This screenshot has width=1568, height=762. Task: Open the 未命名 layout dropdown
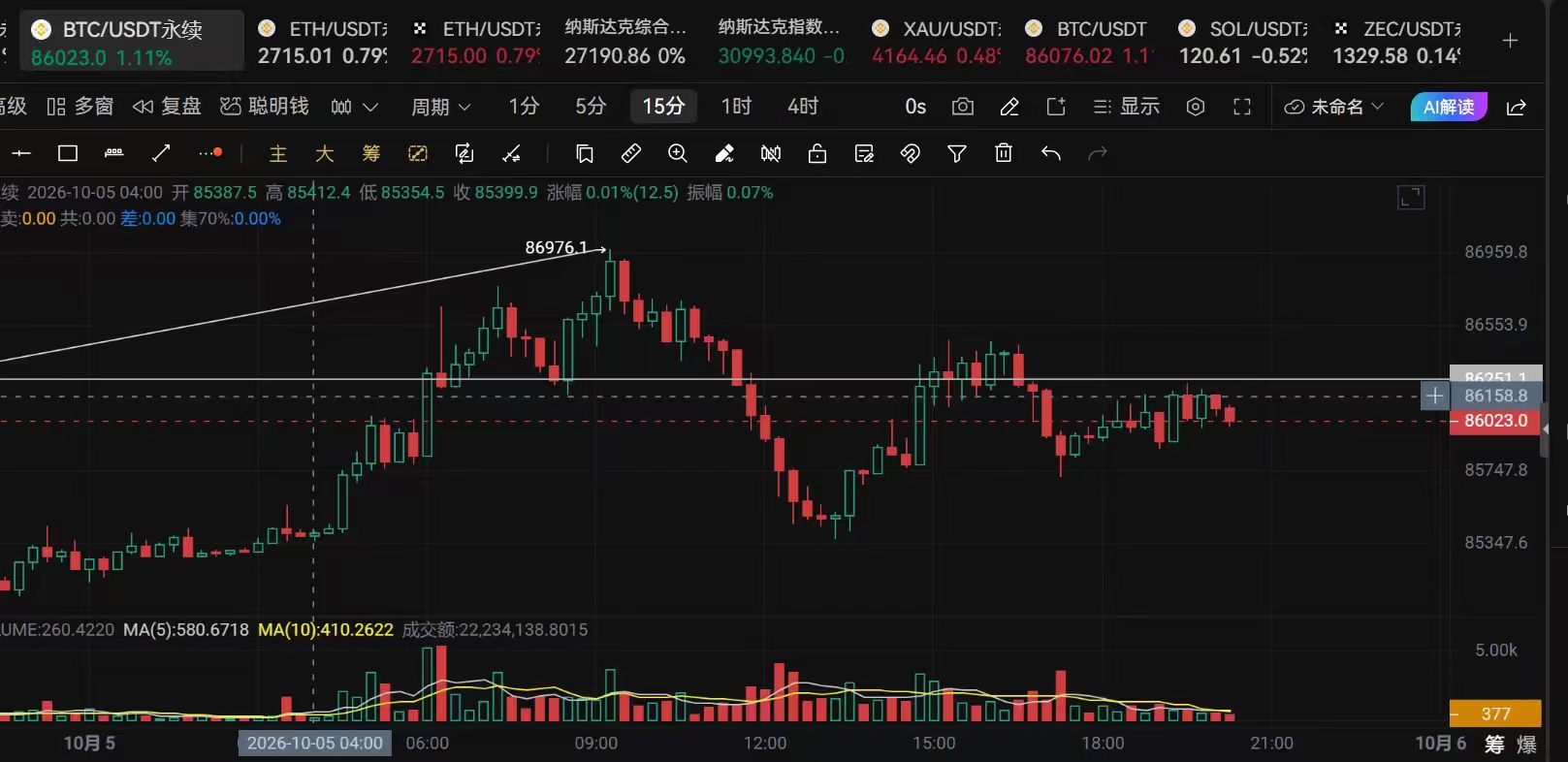coord(1334,107)
